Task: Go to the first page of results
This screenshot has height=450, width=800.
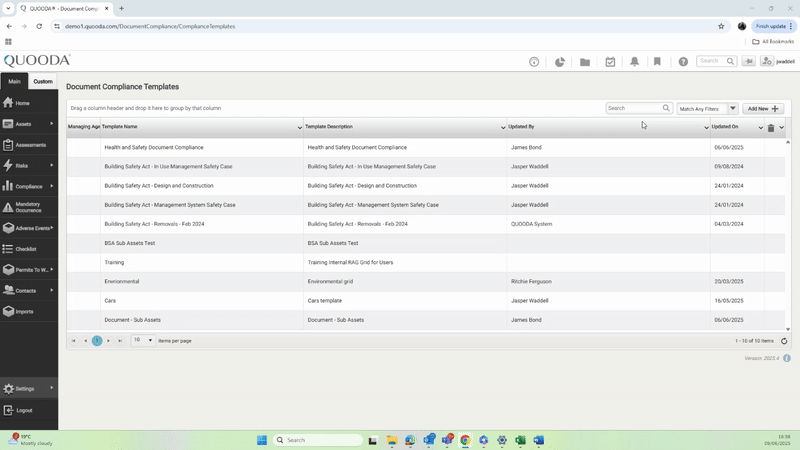Action: coord(73,341)
